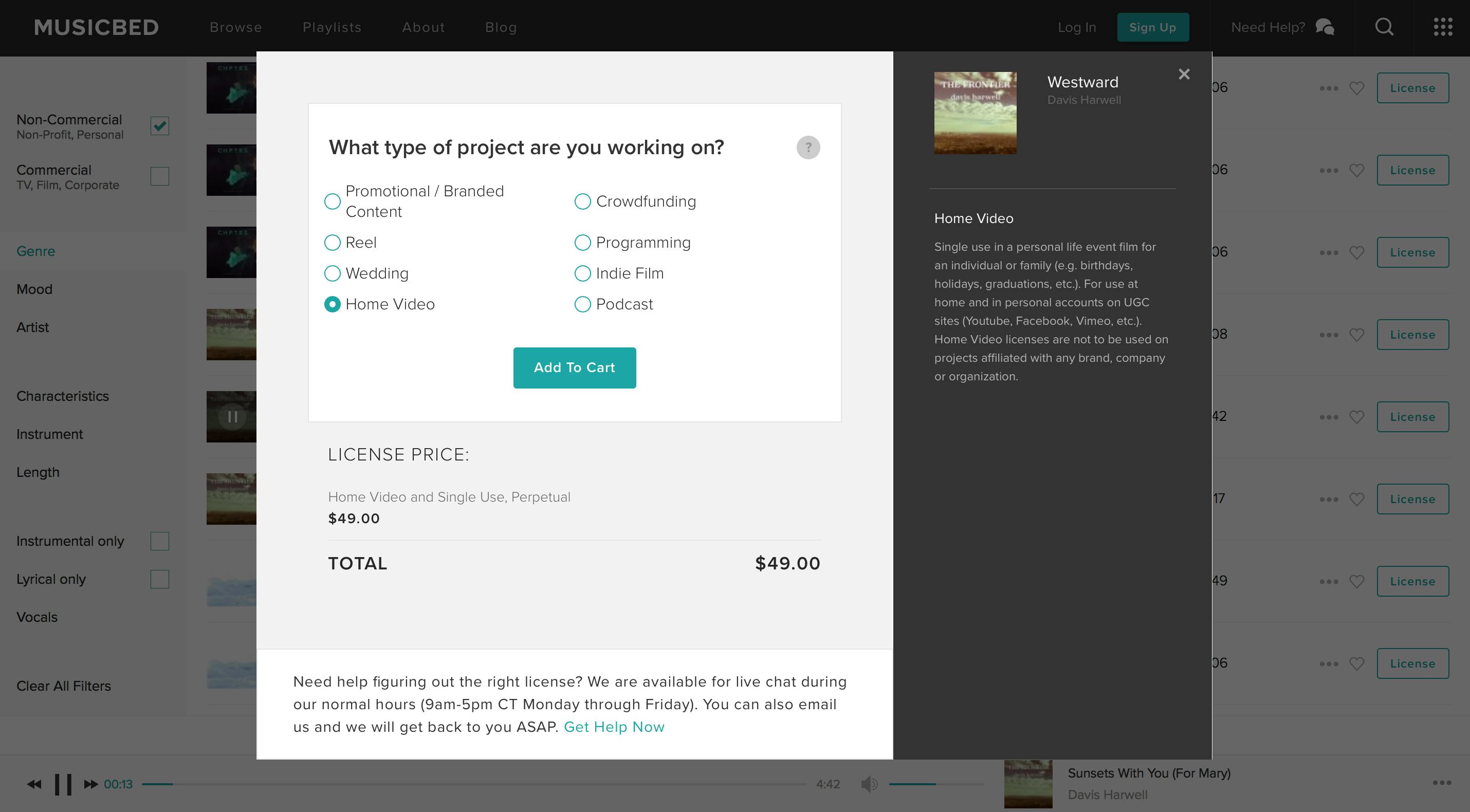Viewport: 1470px width, 812px height.
Task: Open the search magnifier icon
Action: [x=1384, y=27]
